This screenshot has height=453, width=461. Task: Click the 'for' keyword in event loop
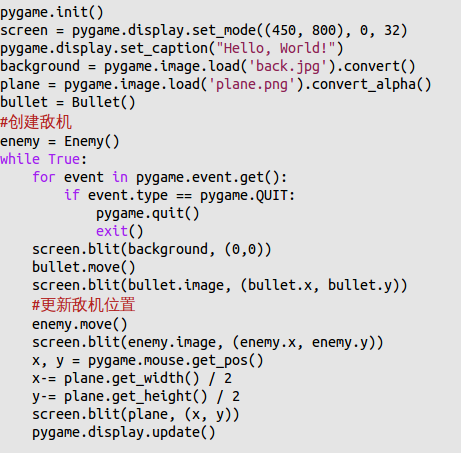[x=44, y=177]
